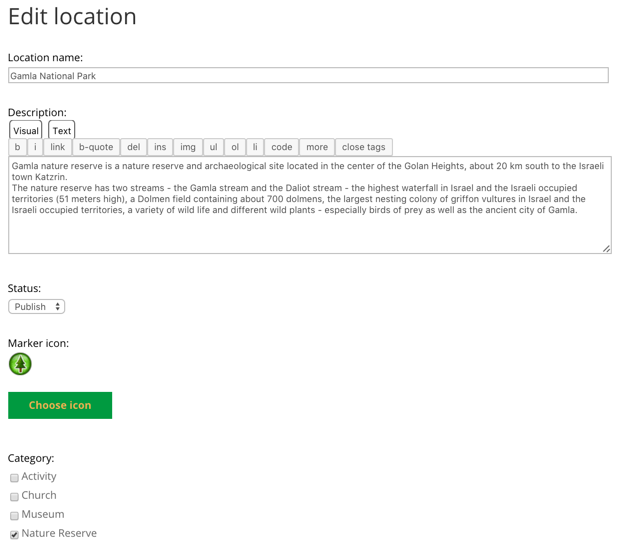Insert a link with the link button

point(57,147)
